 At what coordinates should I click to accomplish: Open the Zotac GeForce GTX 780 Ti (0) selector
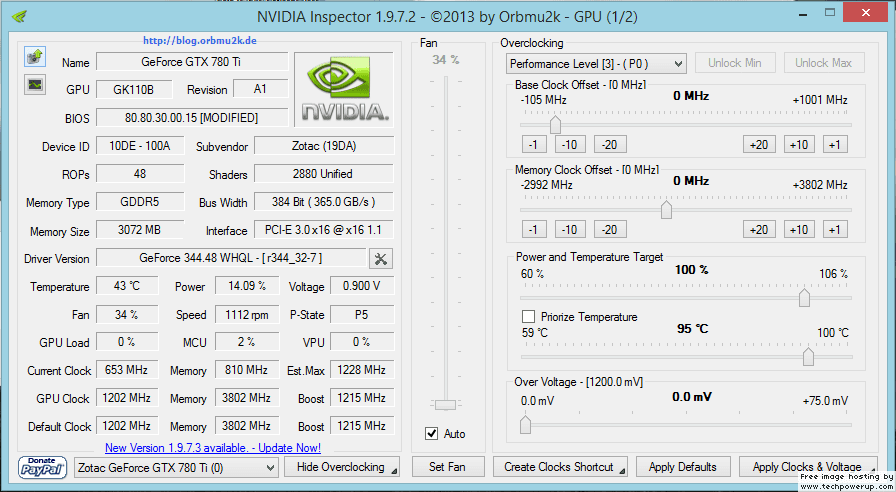(177, 467)
